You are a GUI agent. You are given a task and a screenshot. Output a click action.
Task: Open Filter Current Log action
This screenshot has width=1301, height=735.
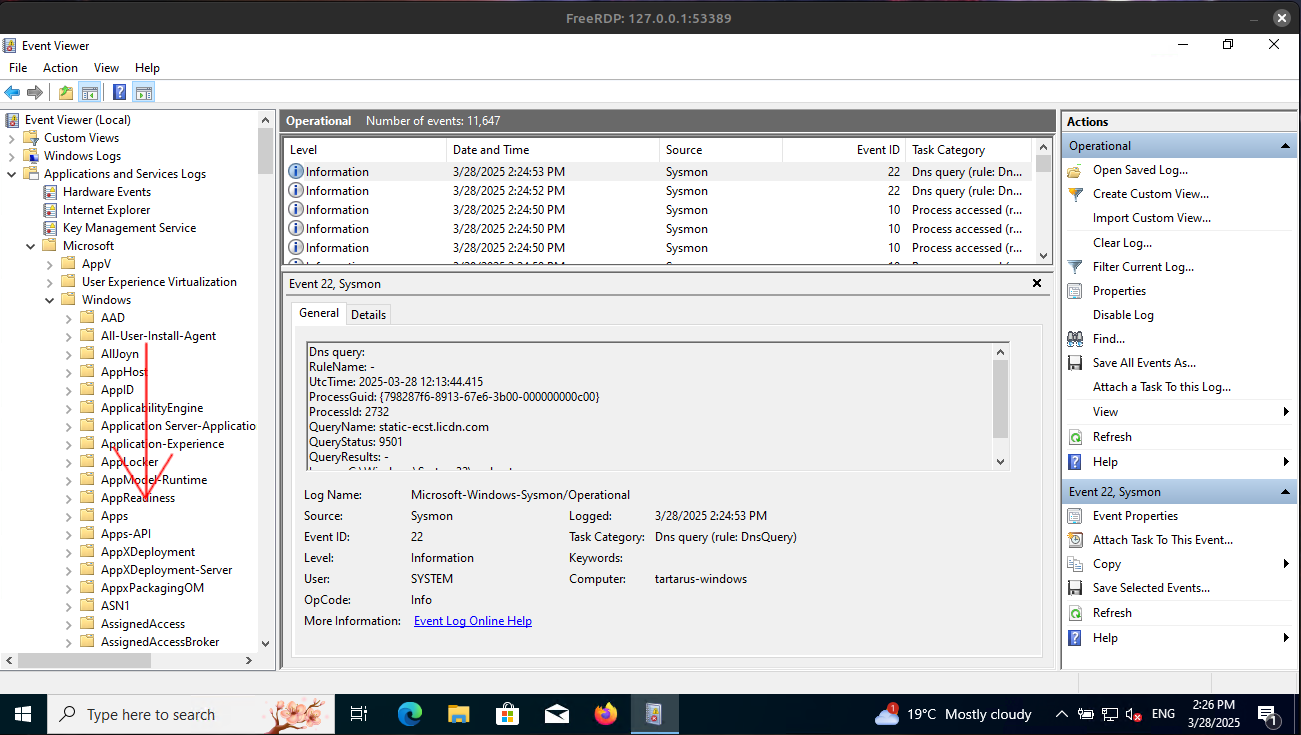click(1143, 267)
